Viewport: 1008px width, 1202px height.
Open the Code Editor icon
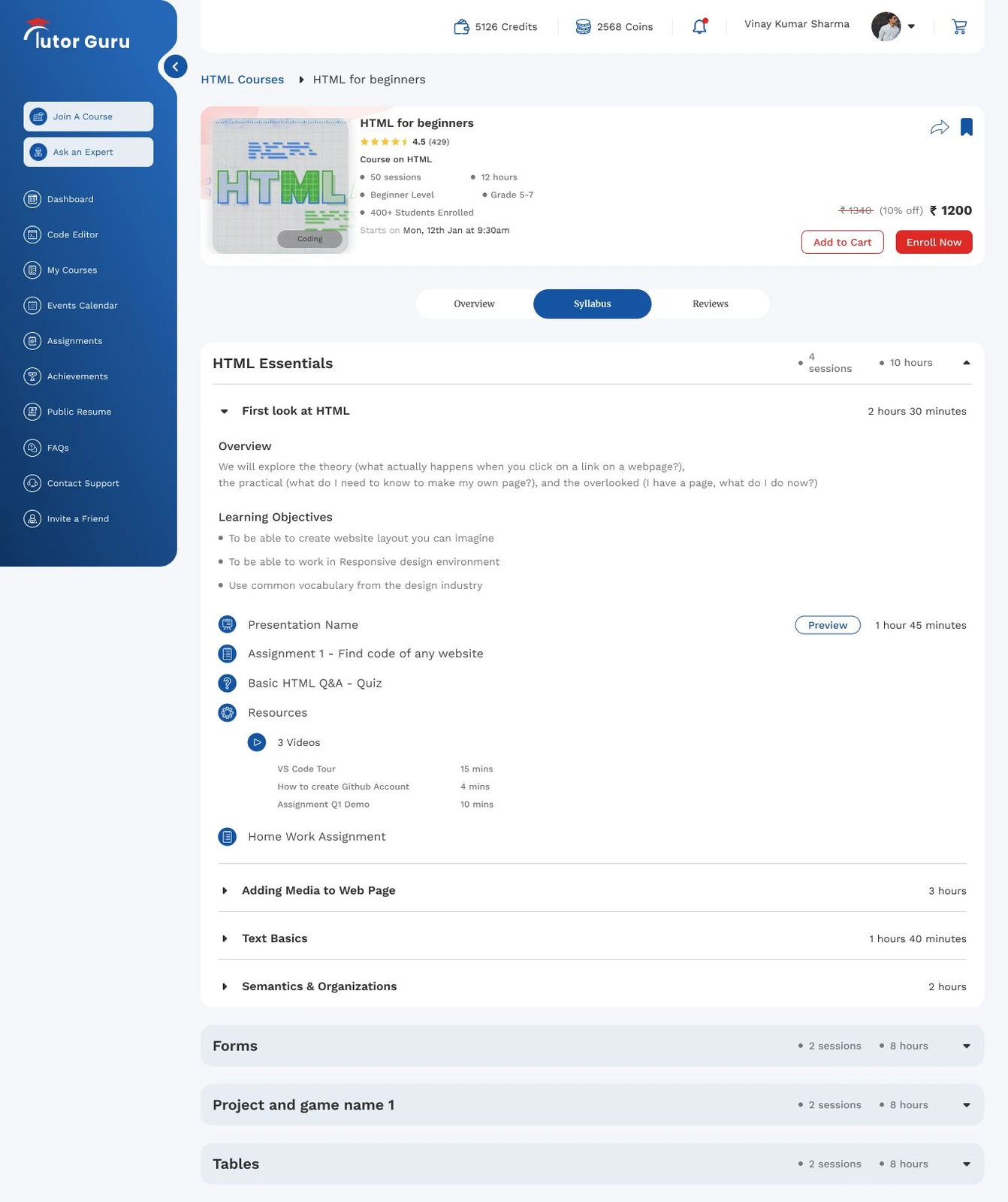pyautogui.click(x=32, y=234)
